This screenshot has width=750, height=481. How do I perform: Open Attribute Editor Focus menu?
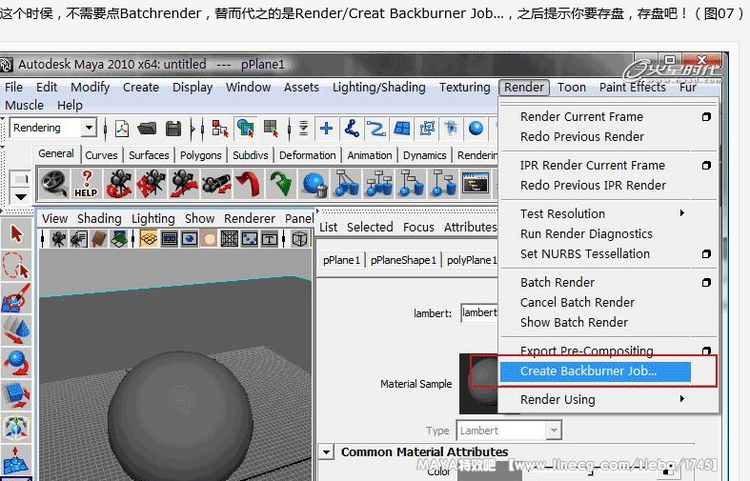(x=419, y=227)
